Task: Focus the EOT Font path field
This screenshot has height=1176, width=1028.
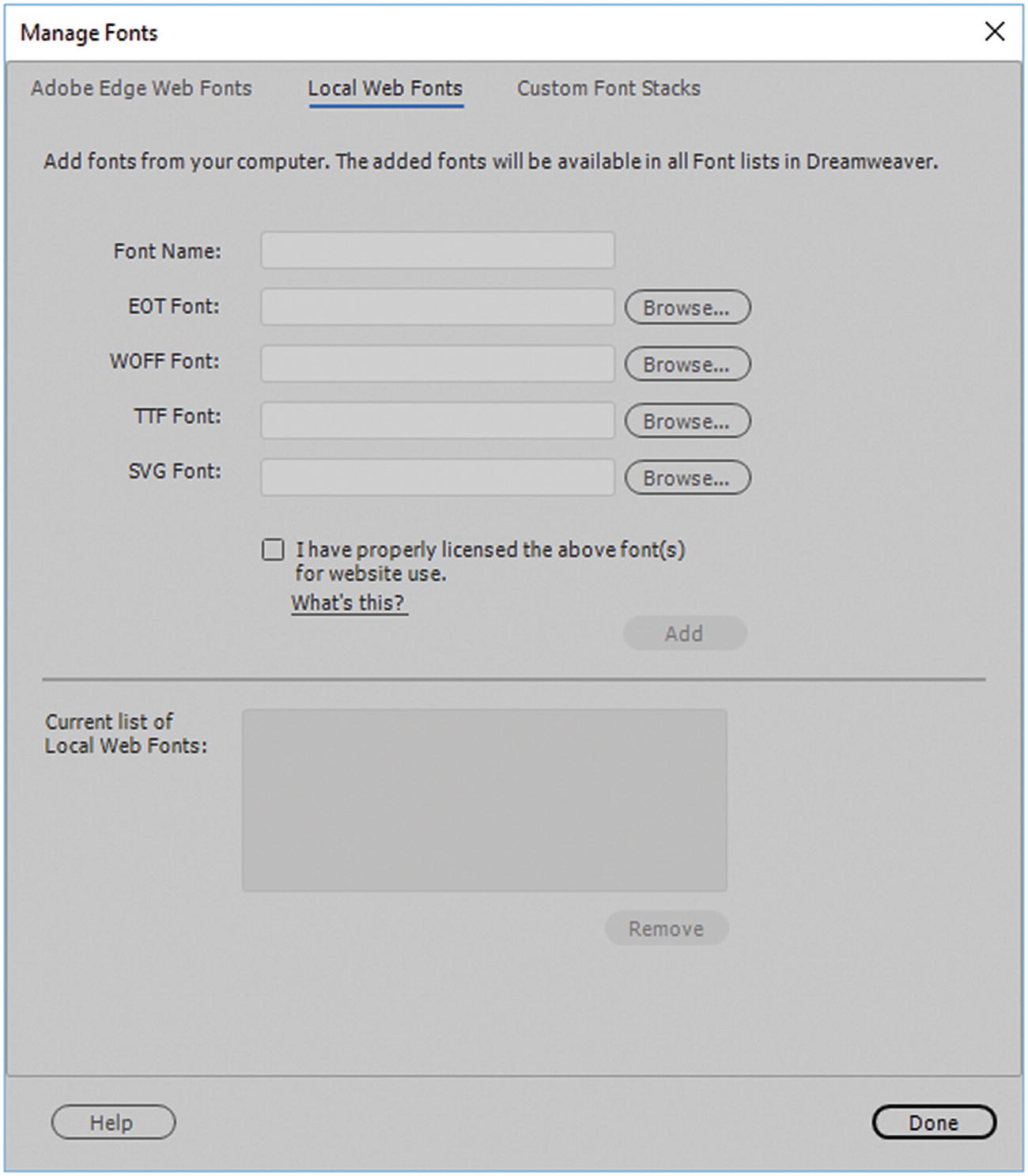Action: [437, 307]
